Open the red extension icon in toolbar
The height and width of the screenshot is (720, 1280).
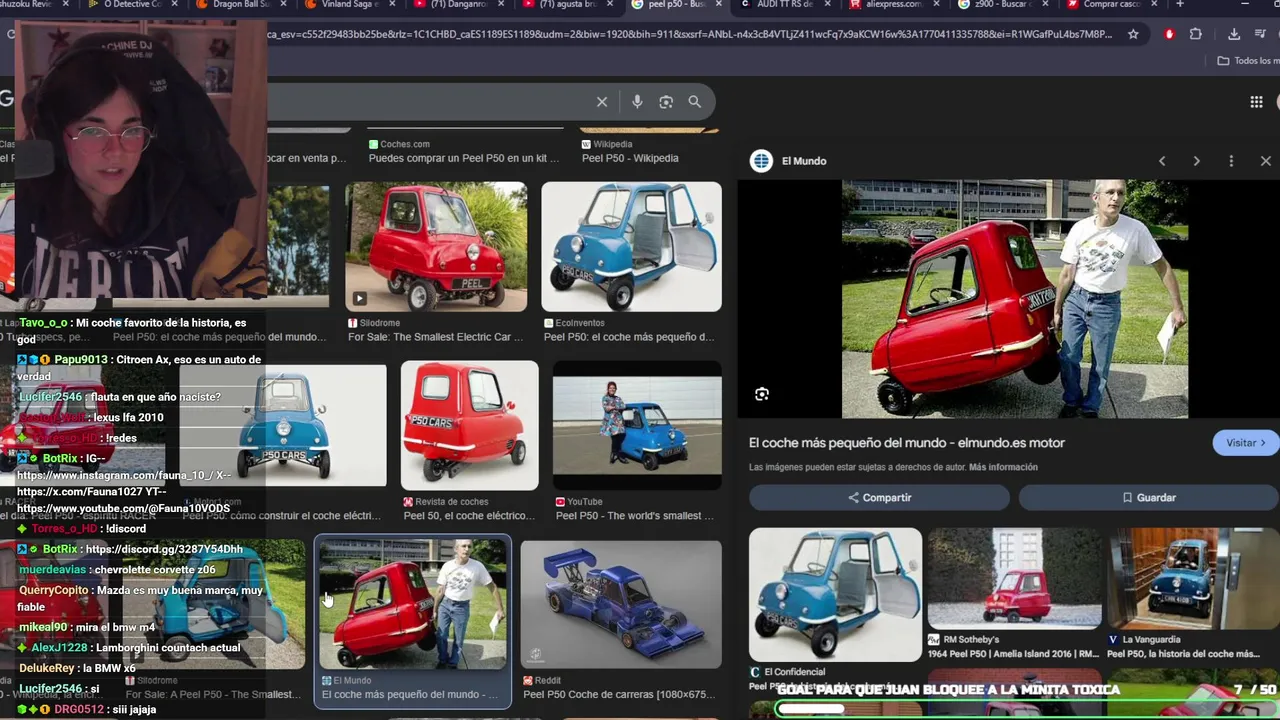(x=1169, y=34)
